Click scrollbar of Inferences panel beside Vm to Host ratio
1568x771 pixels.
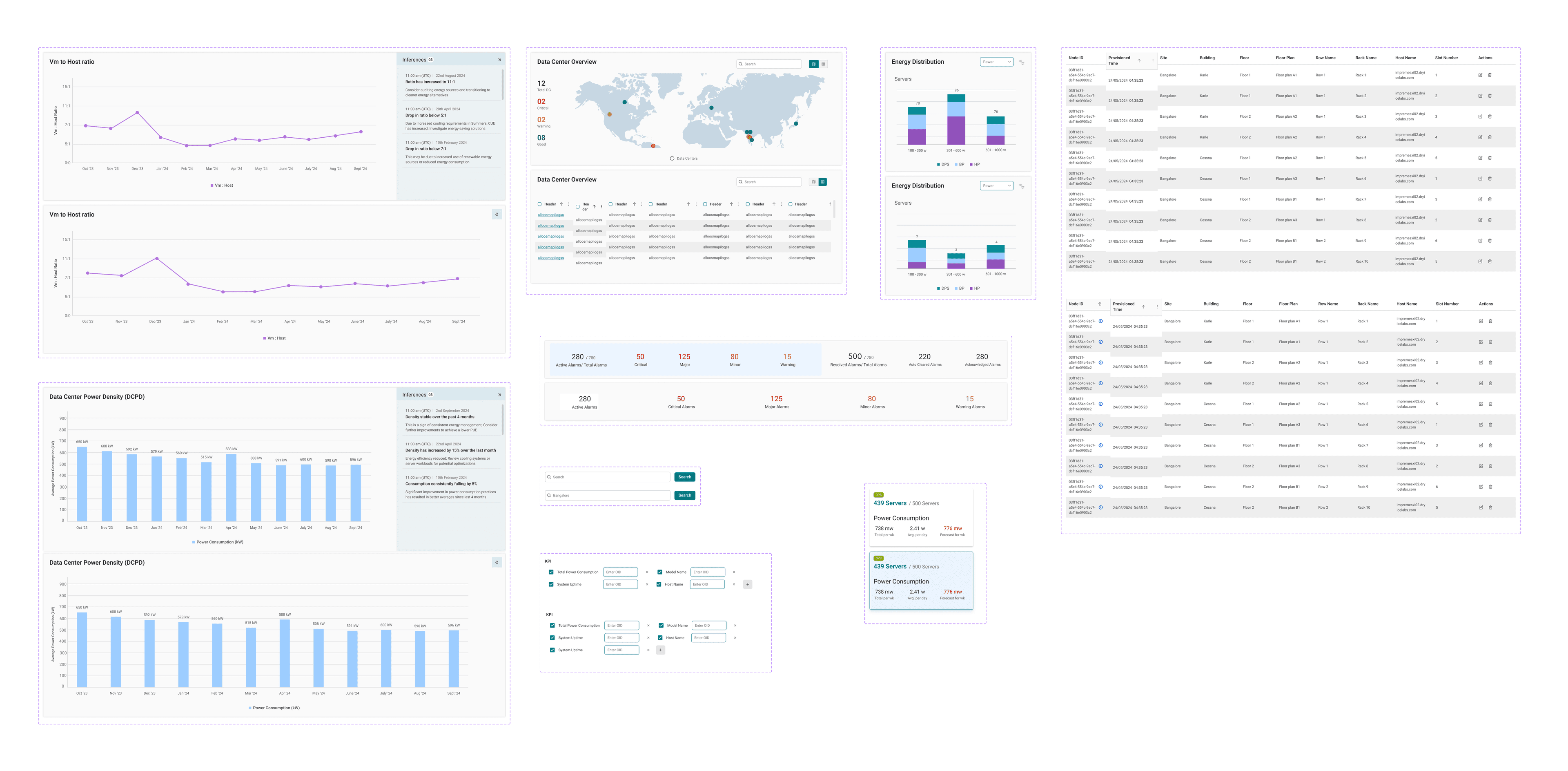point(502,85)
